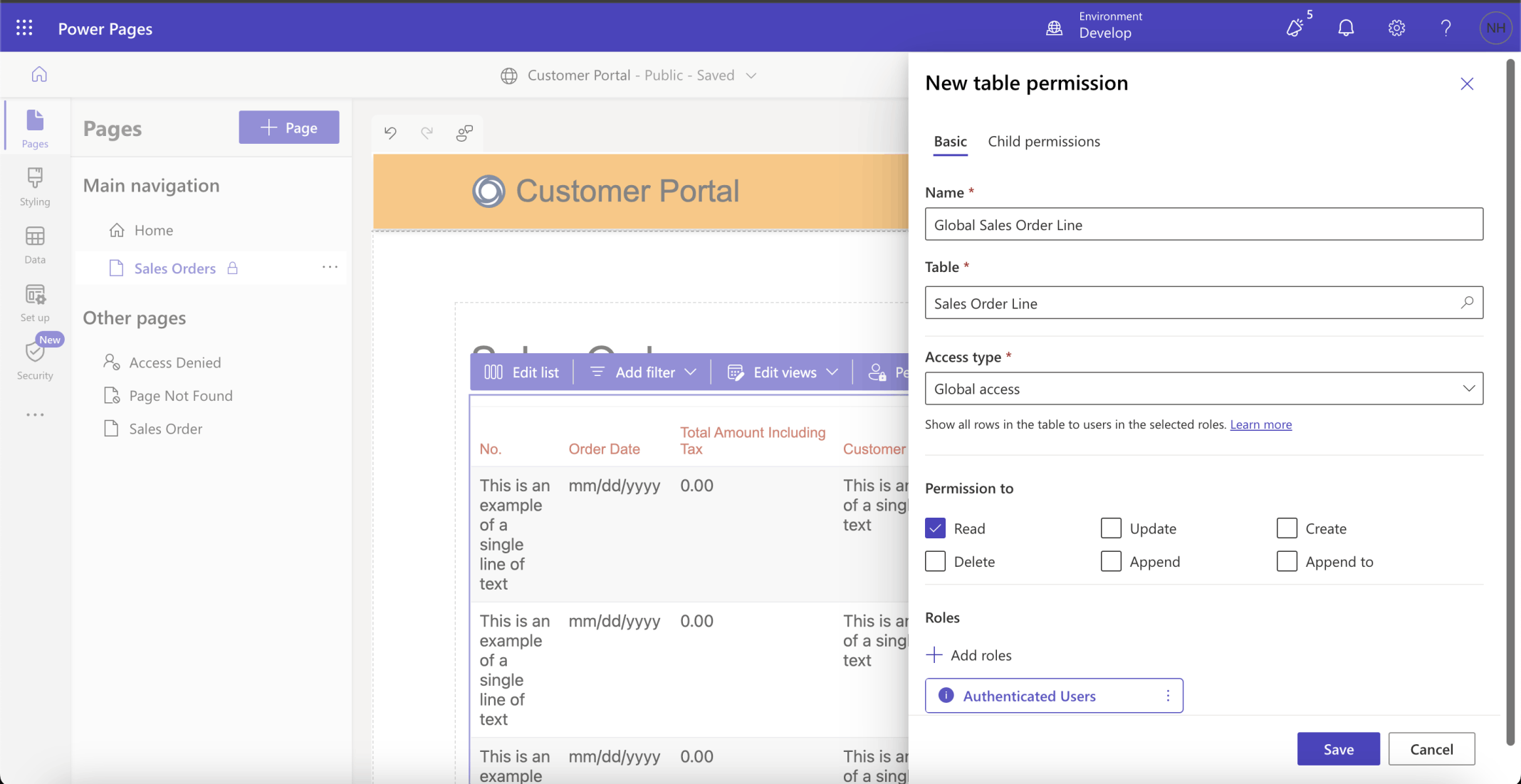
Task: Uncheck the Read permission checkbox
Action: (x=935, y=528)
